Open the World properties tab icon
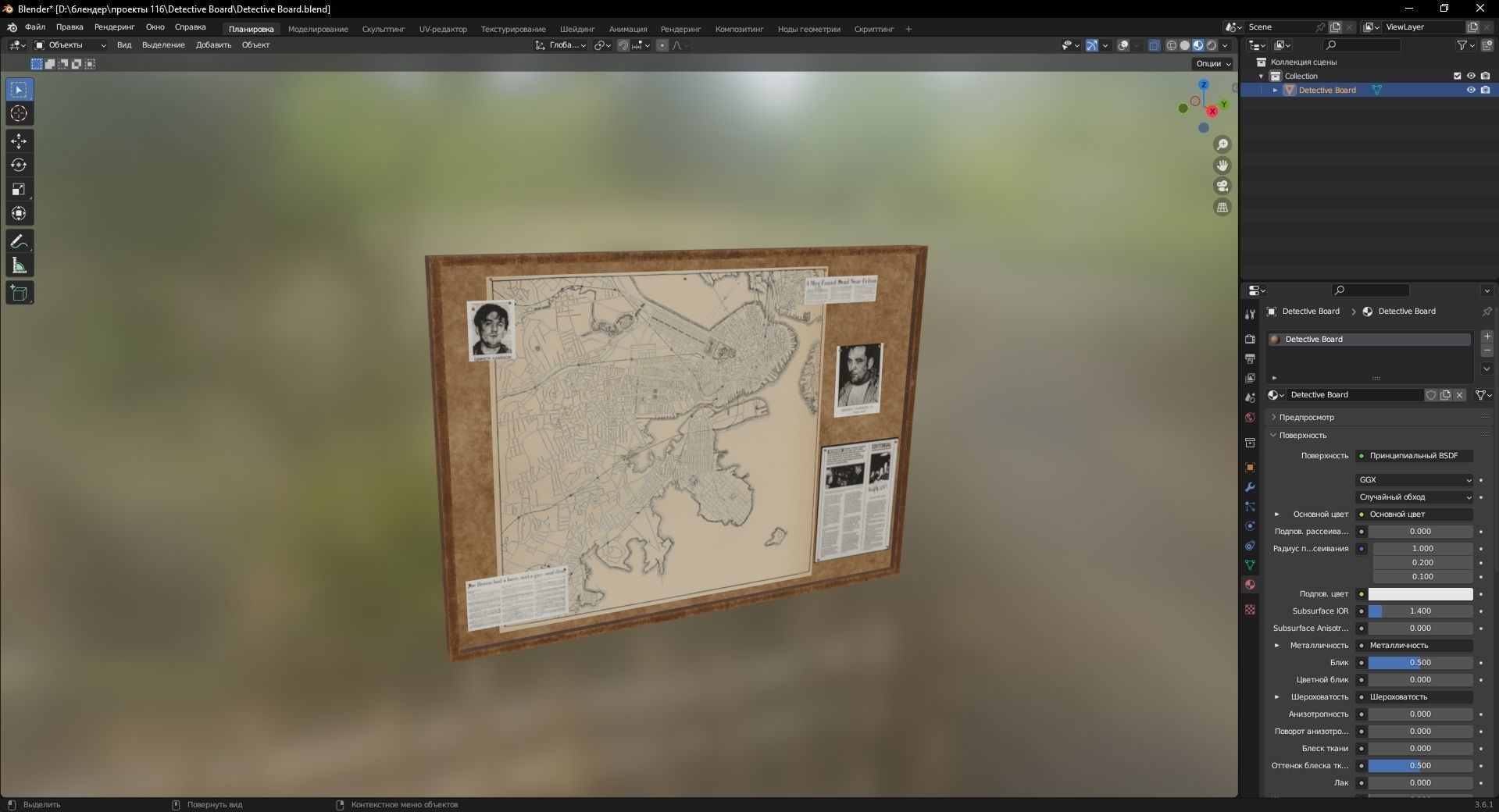 point(1250,418)
